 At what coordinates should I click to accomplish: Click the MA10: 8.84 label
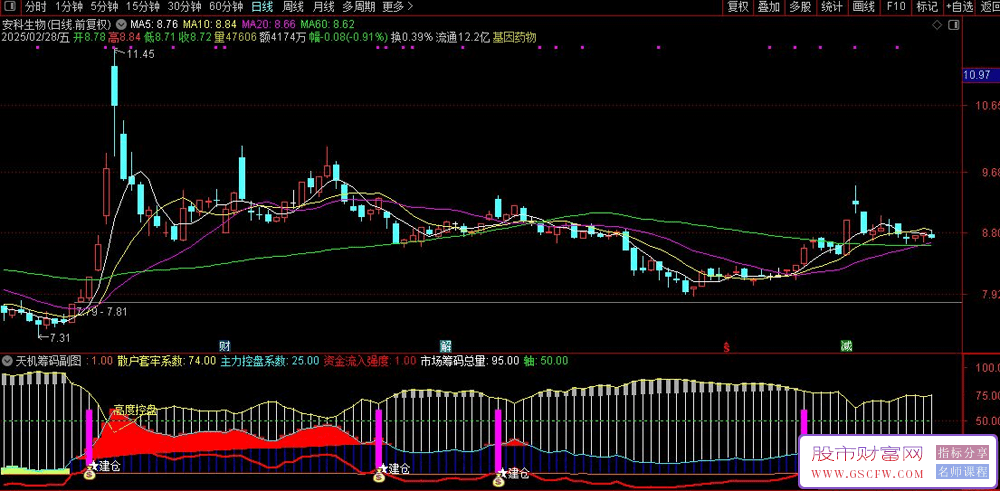(x=210, y=24)
